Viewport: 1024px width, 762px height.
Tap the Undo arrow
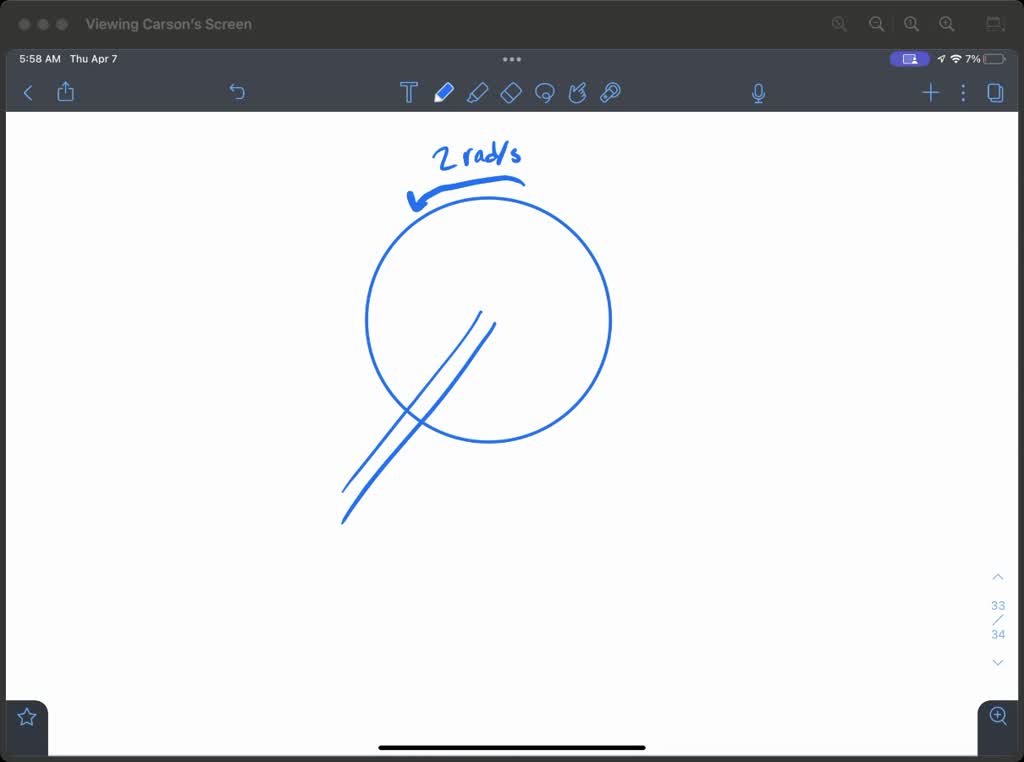tap(237, 92)
